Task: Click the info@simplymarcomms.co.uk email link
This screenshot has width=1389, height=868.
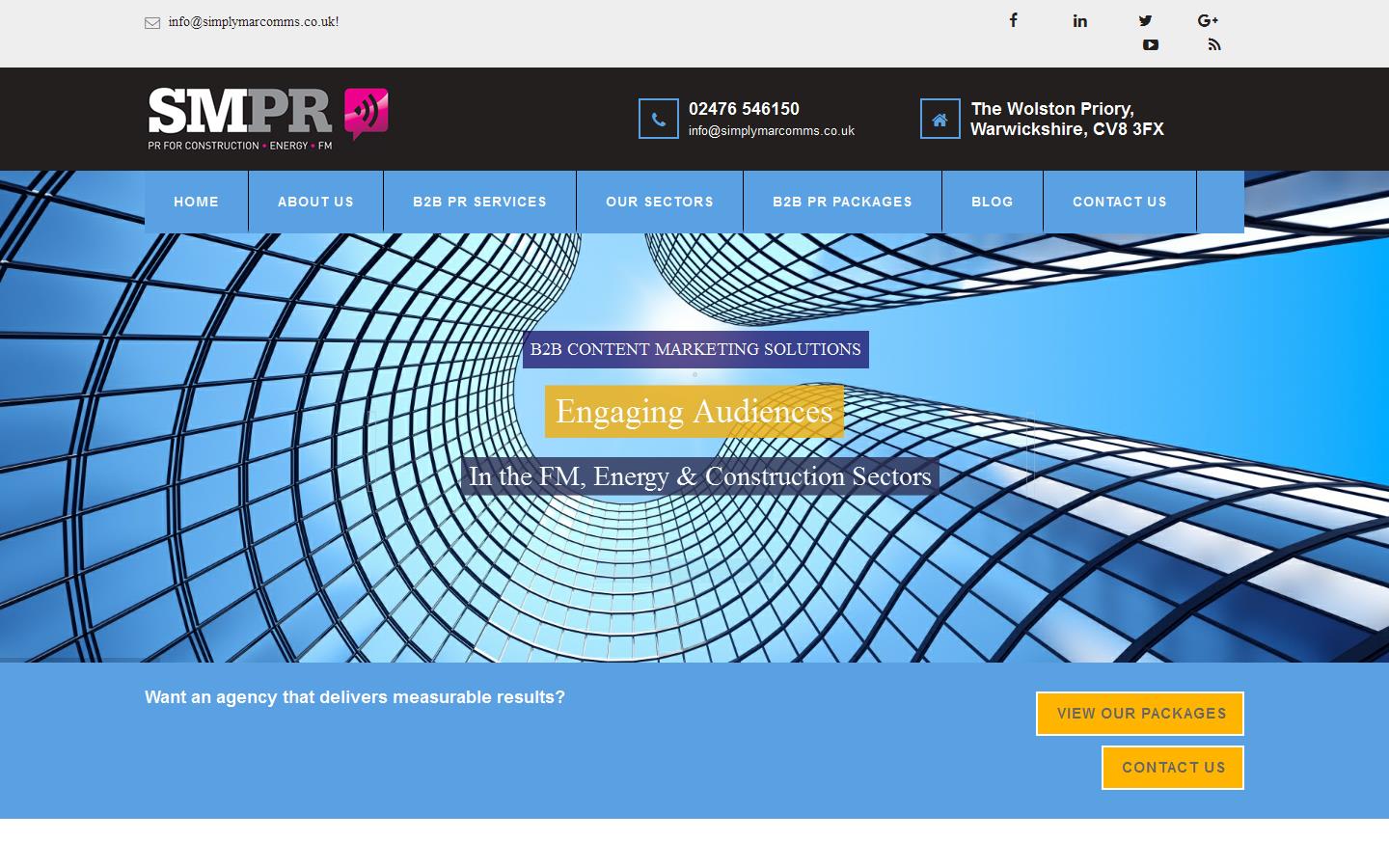Action: (253, 20)
